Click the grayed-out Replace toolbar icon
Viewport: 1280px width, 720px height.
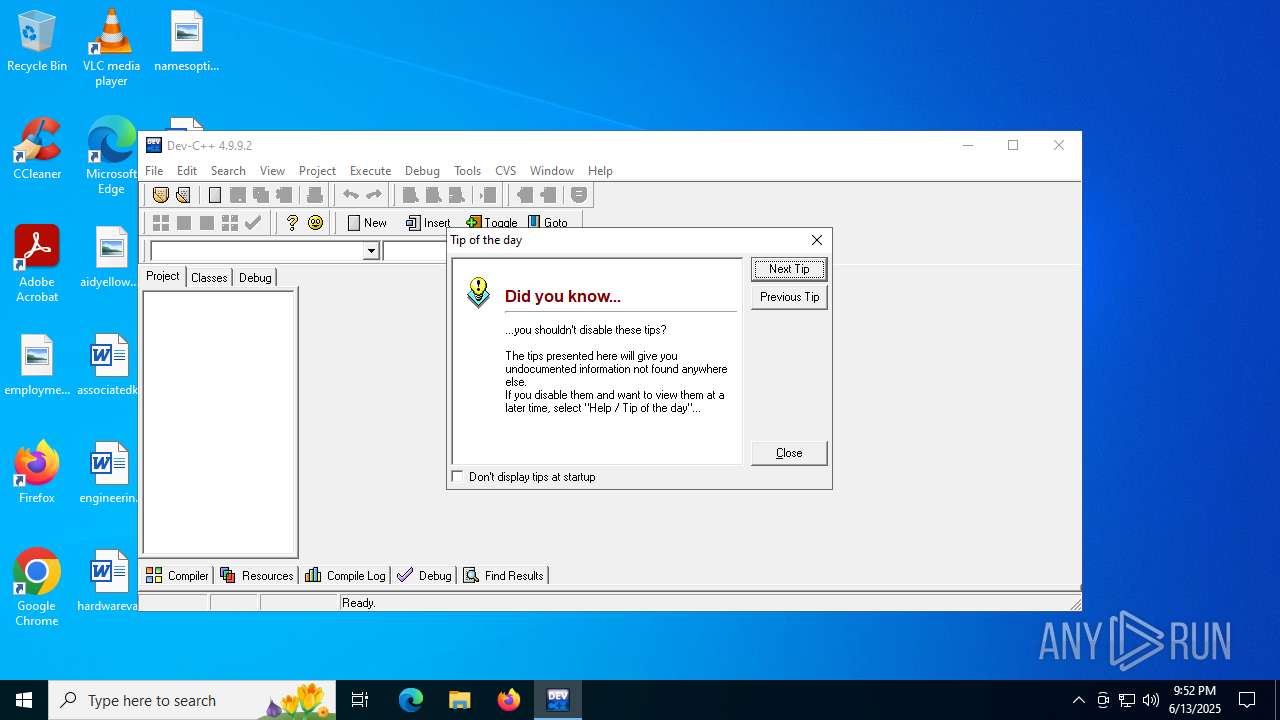tap(433, 195)
